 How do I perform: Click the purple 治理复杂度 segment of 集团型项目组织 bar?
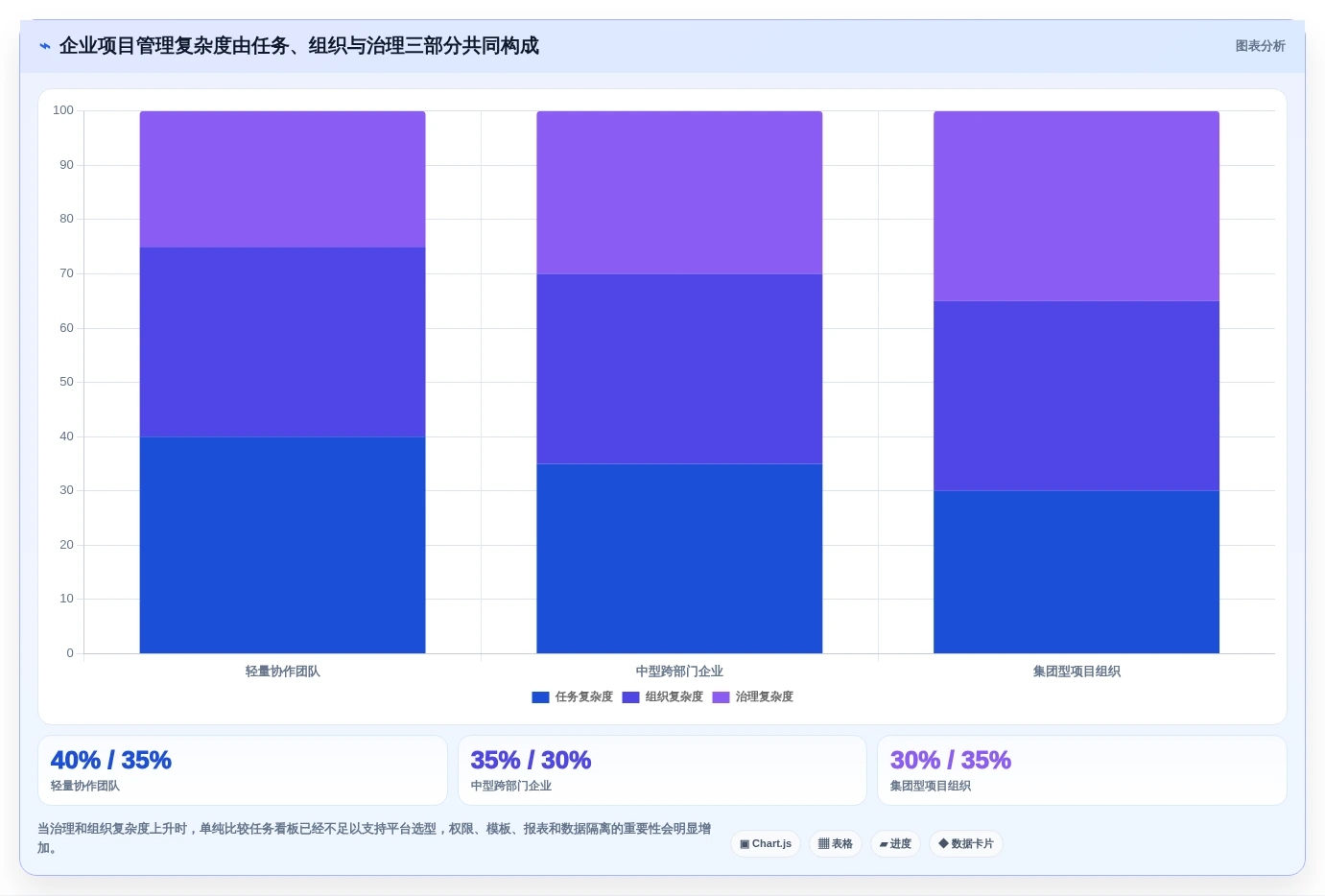pos(1077,206)
